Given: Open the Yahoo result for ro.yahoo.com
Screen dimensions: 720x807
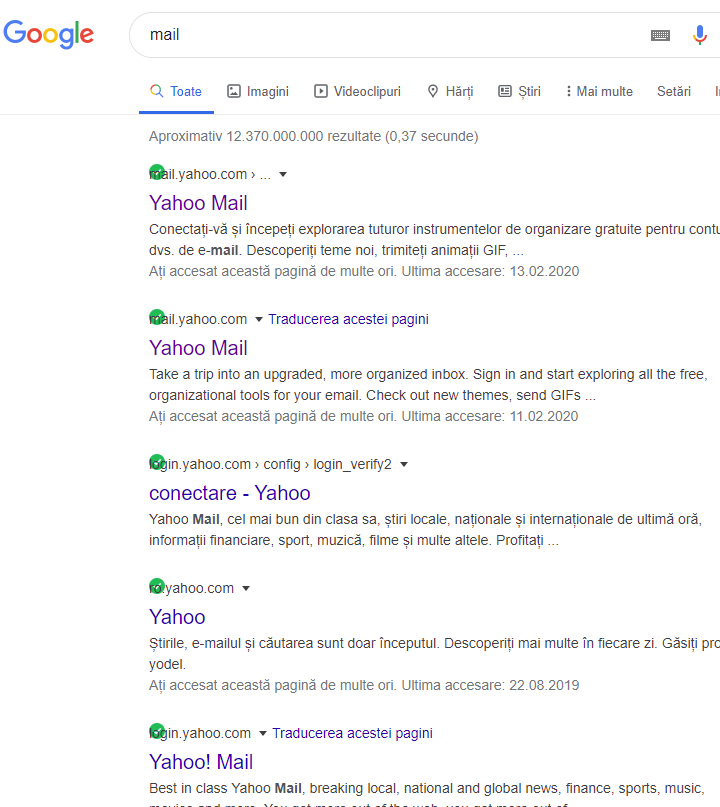Looking at the screenshot, I should click(x=177, y=617).
